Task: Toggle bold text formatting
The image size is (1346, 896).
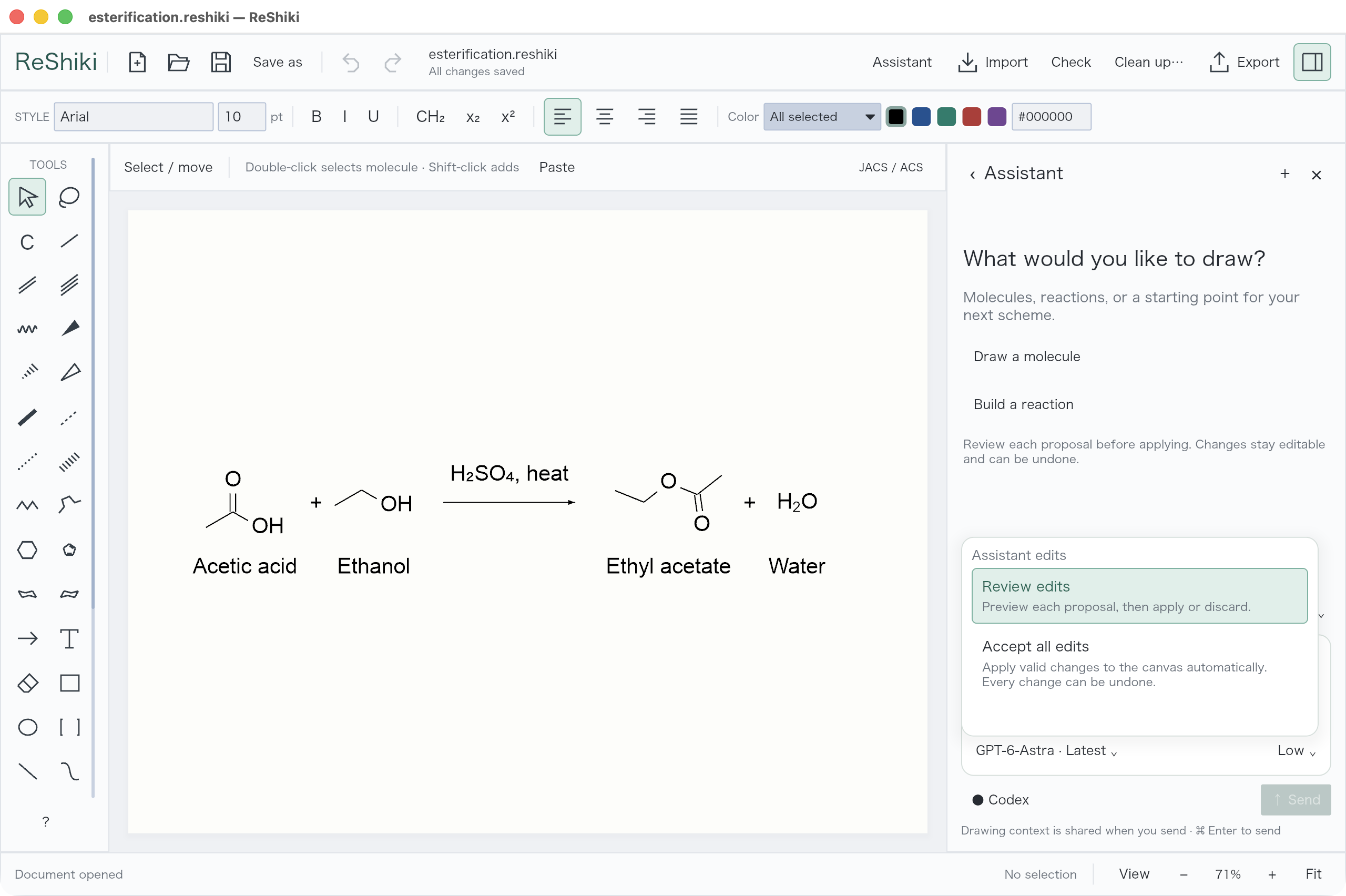Action: 316,117
